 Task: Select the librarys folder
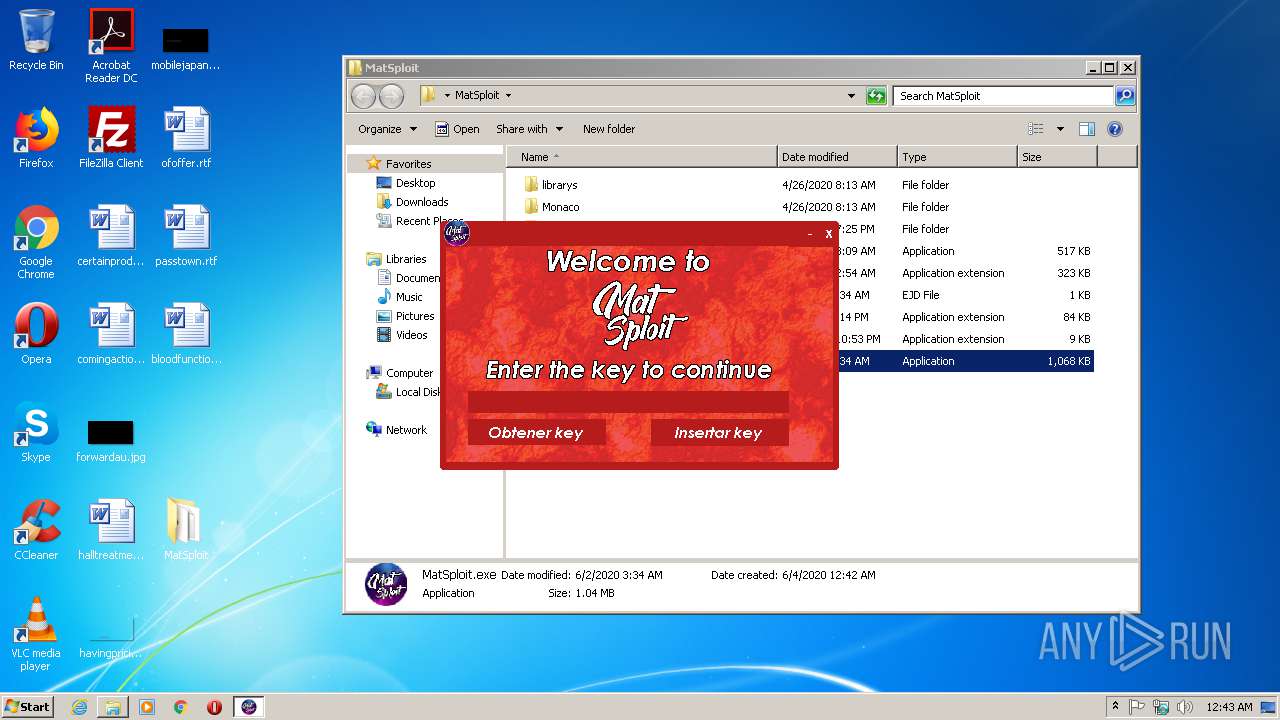(800, 185)
